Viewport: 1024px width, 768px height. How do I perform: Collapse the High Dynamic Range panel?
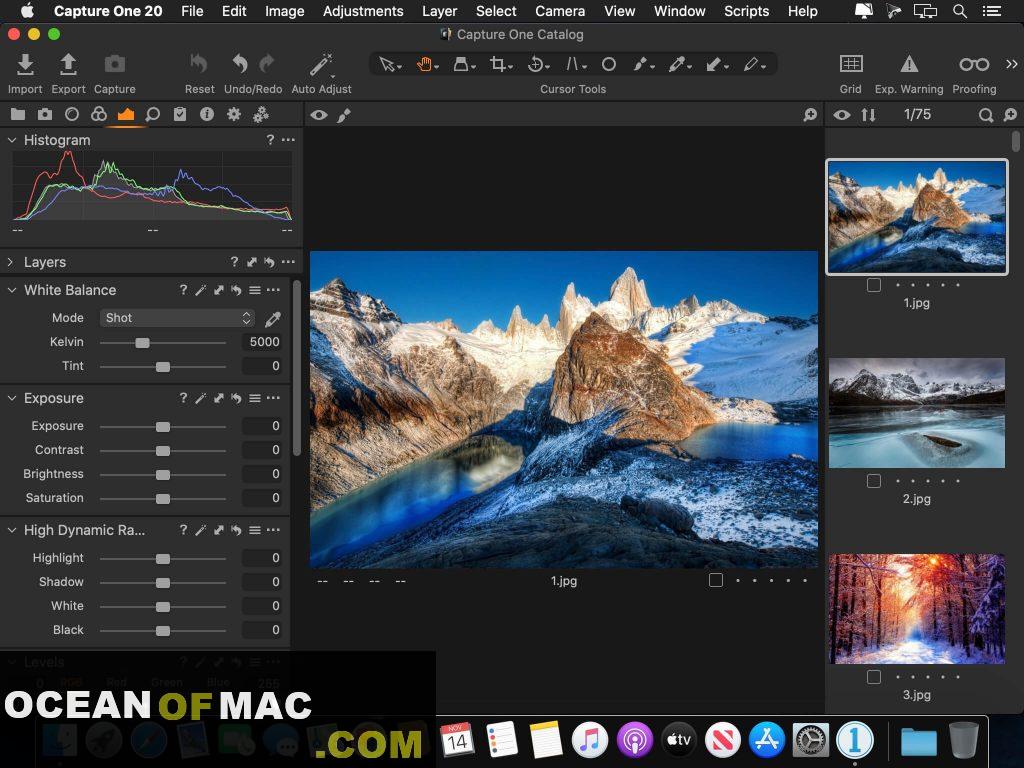pos(12,530)
